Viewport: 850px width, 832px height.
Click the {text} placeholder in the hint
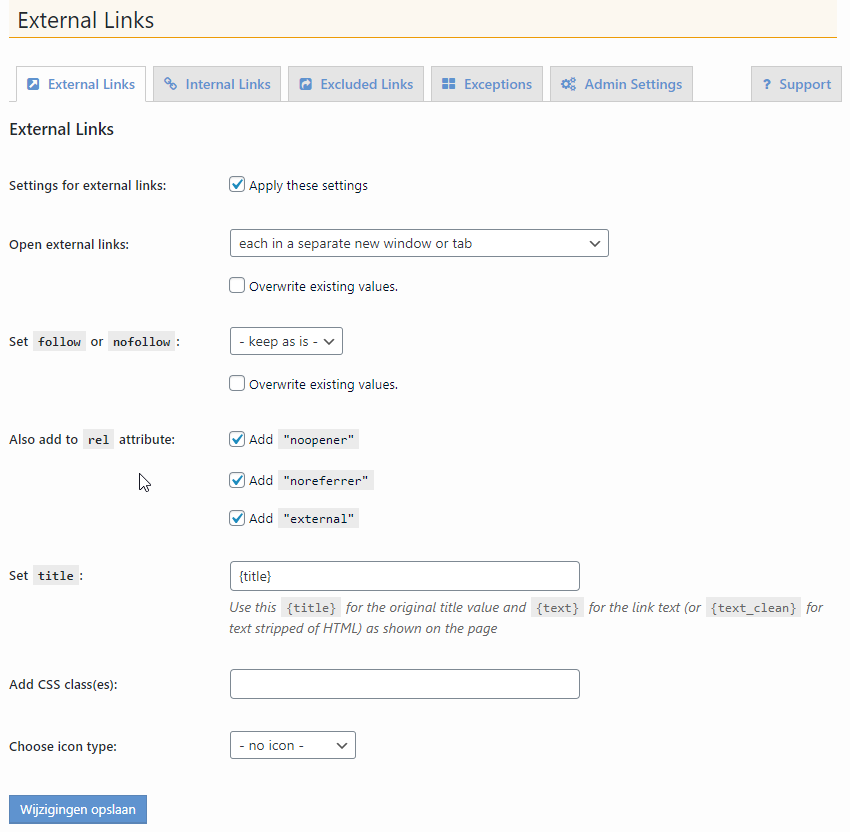(557, 608)
